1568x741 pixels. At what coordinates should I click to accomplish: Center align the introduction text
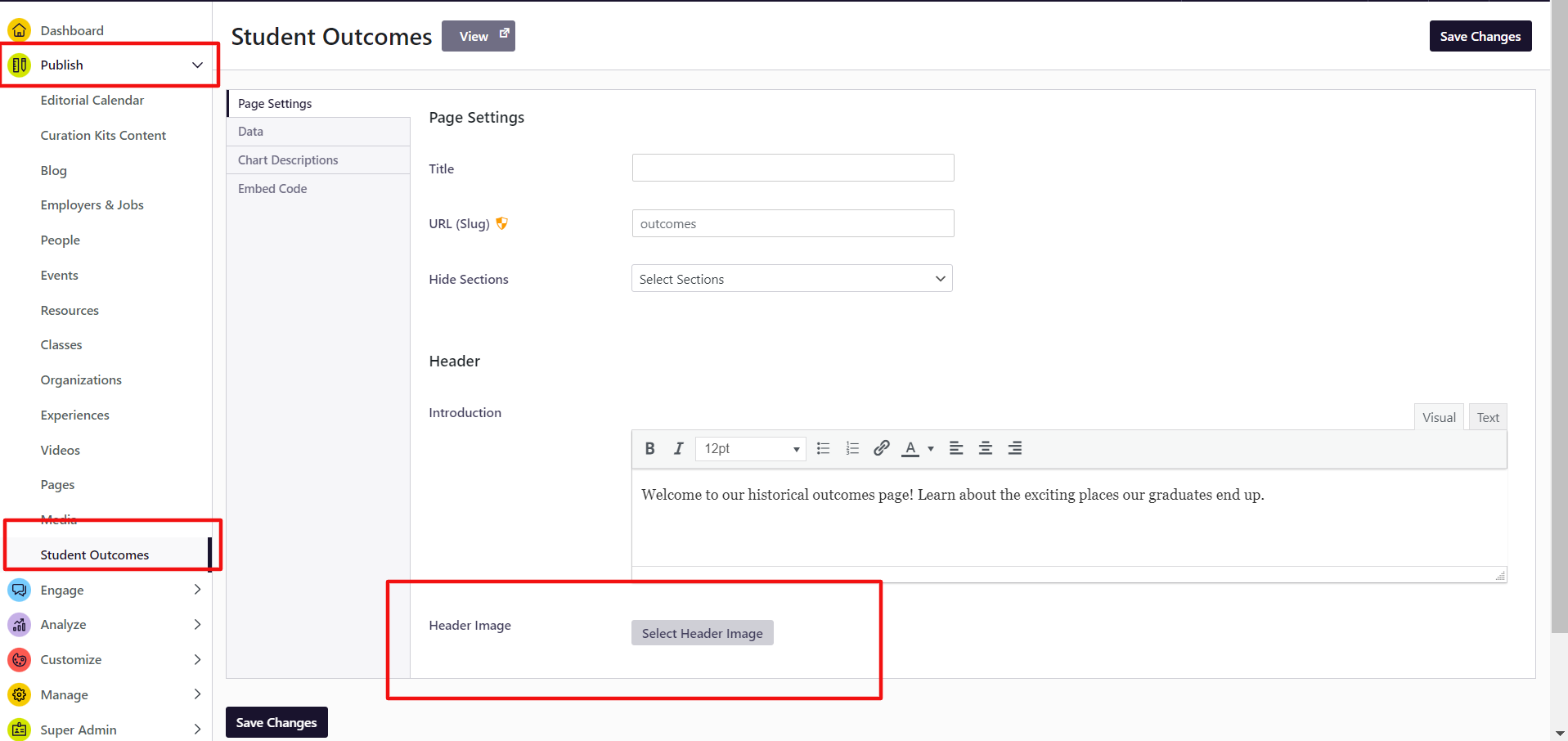click(985, 448)
